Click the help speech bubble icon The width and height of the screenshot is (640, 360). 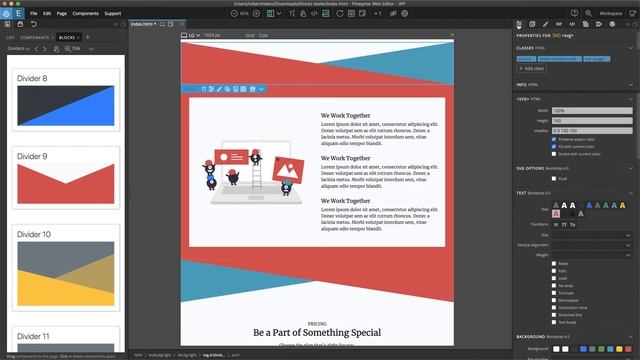coord(574,13)
